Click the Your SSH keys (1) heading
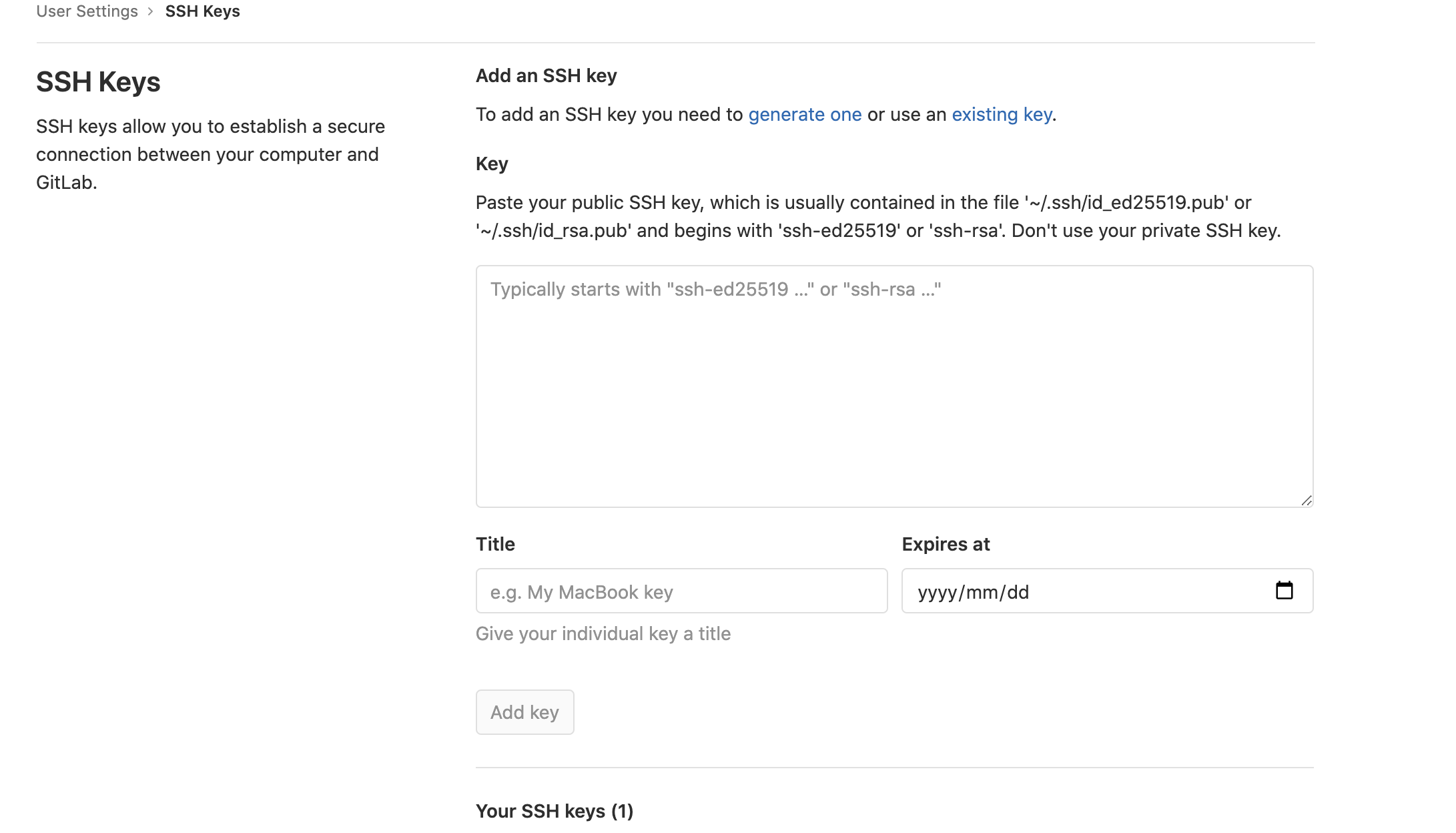This screenshot has width=1456, height=833. click(x=555, y=811)
